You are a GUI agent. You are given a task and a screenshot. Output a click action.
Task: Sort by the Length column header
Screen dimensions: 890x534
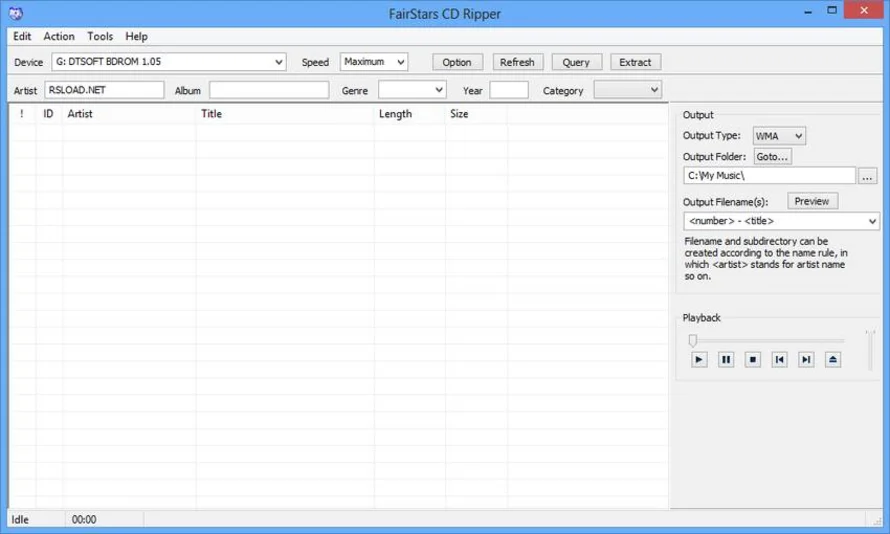[410, 113]
